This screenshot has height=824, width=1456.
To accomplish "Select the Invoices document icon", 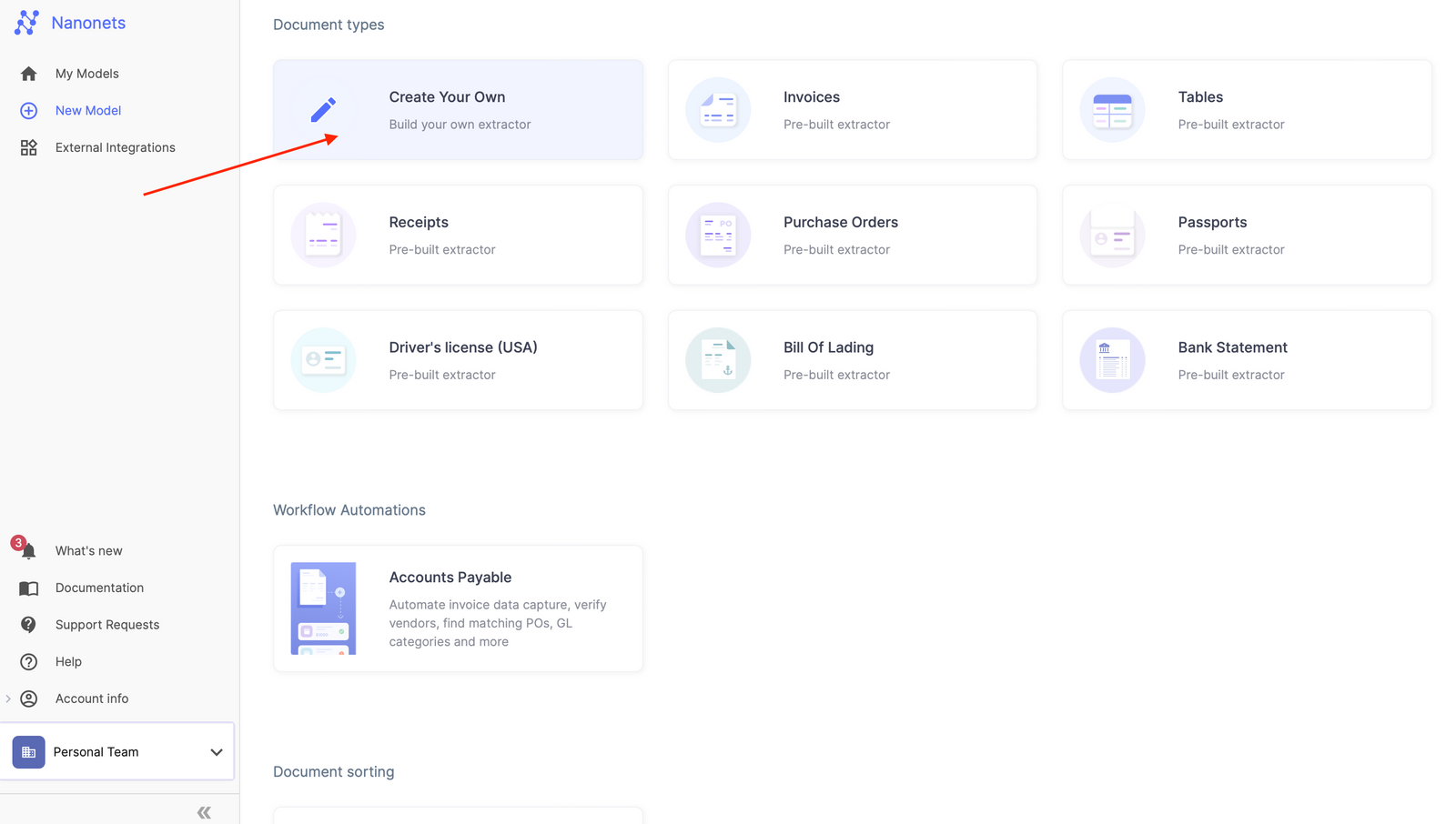I will (x=718, y=109).
